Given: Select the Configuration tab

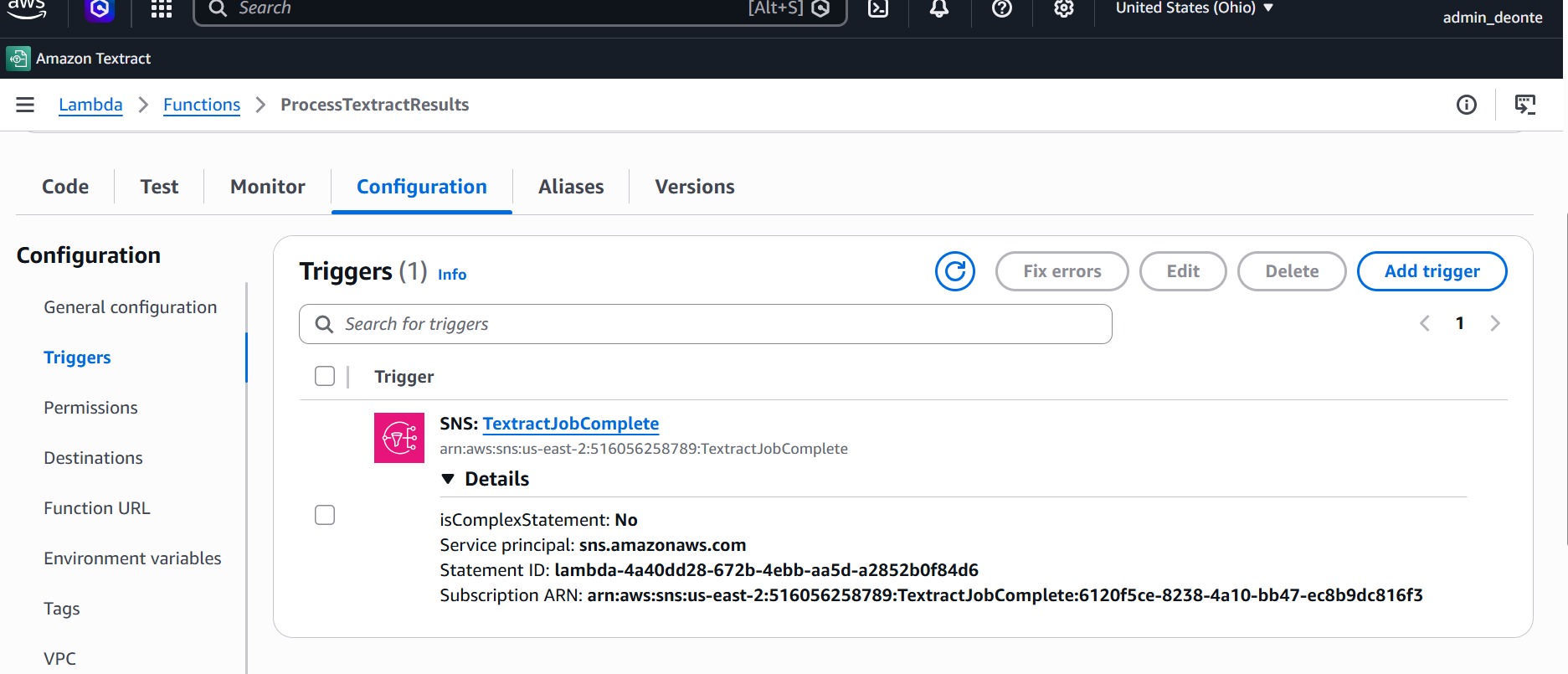Looking at the screenshot, I should [422, 187].
